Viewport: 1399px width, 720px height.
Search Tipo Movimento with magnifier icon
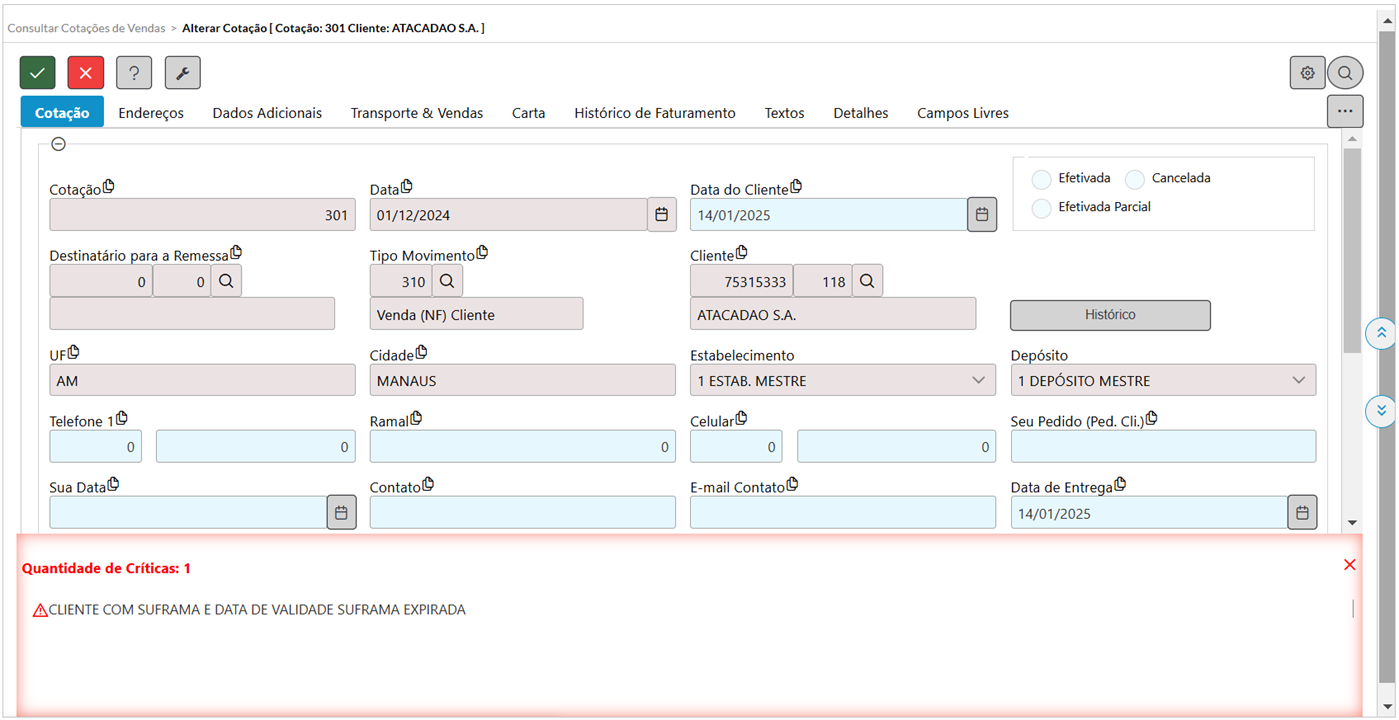pyautogui.click(x=447, y=282)
